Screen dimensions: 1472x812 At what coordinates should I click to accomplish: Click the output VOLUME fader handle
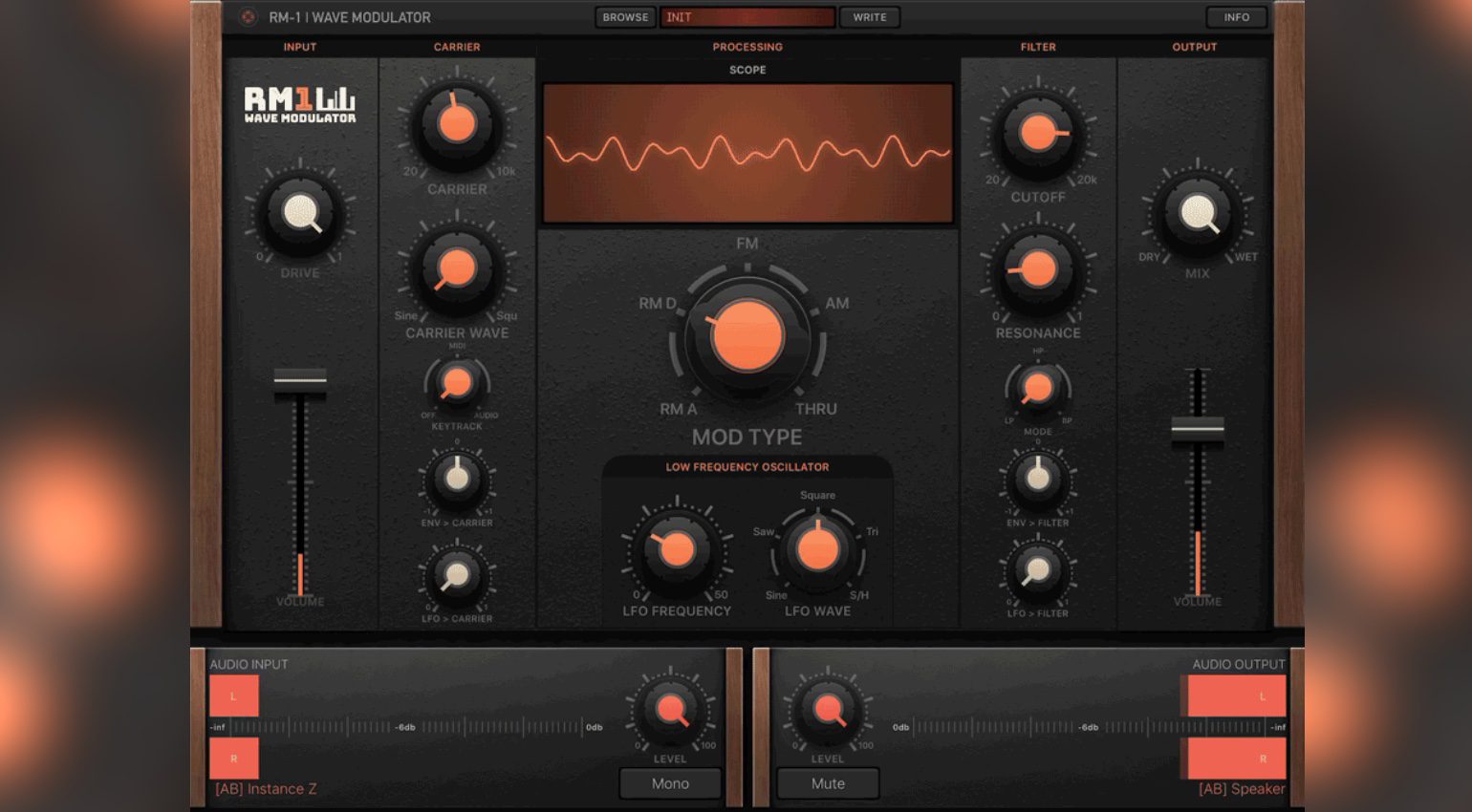[1198, 429]
